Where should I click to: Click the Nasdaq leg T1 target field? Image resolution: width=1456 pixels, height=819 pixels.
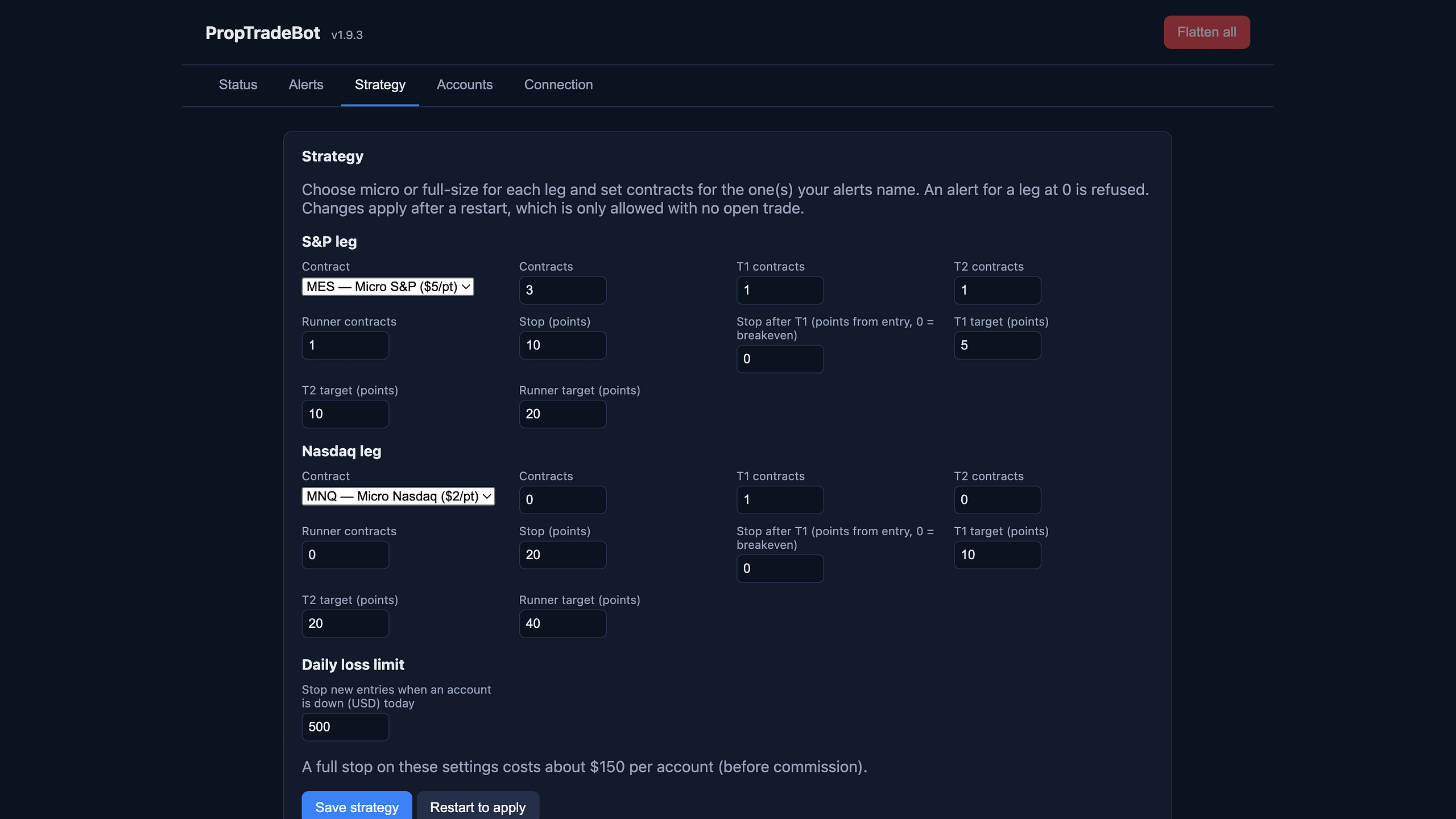click(998, 555)
